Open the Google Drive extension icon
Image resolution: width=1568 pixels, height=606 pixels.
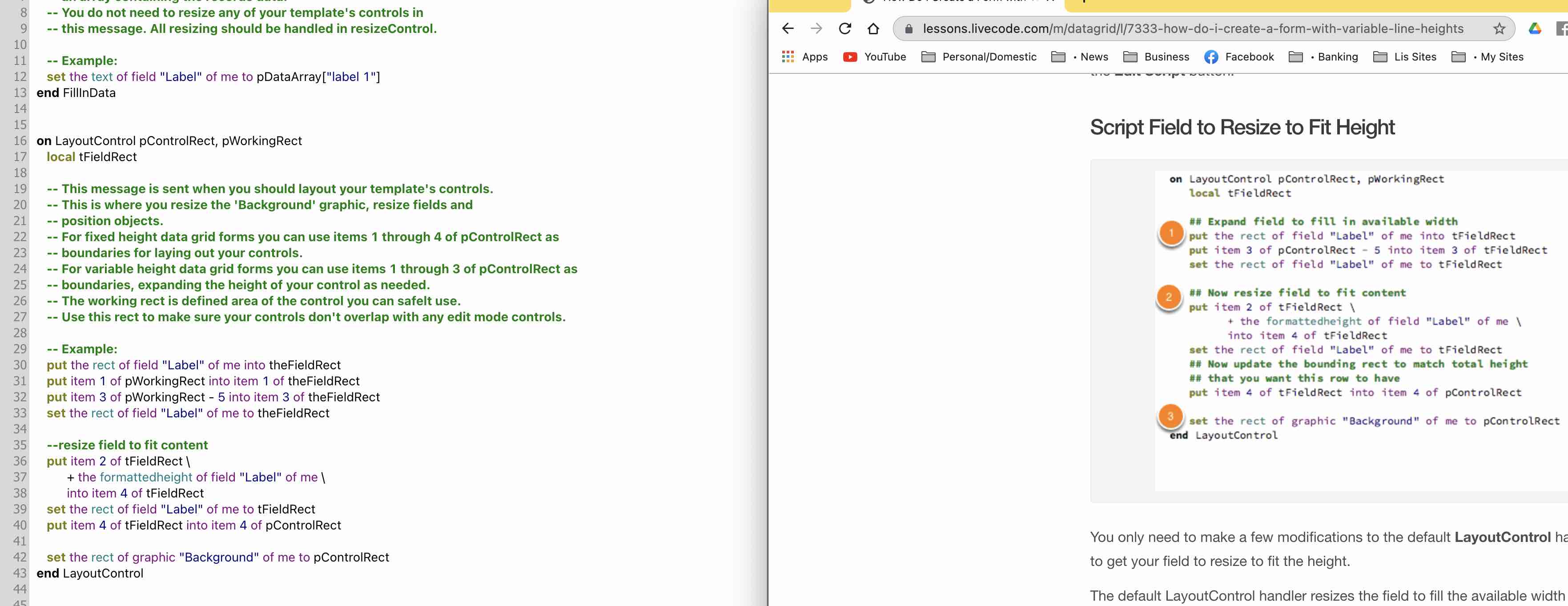[x=1535, y=28]
